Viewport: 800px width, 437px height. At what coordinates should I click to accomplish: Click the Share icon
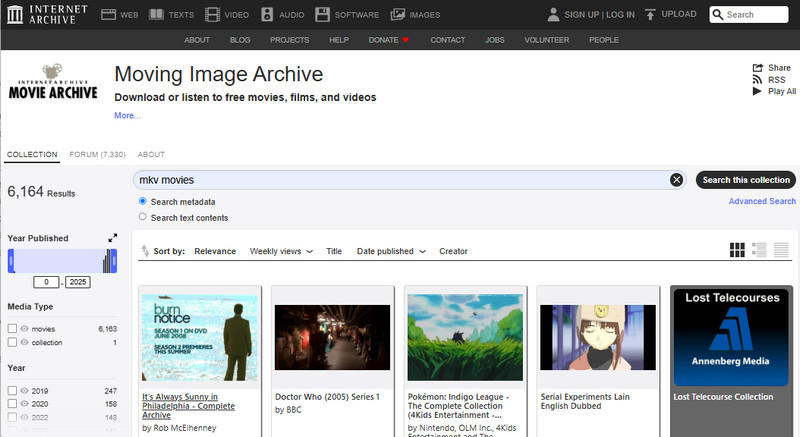(x=757, y=68)
